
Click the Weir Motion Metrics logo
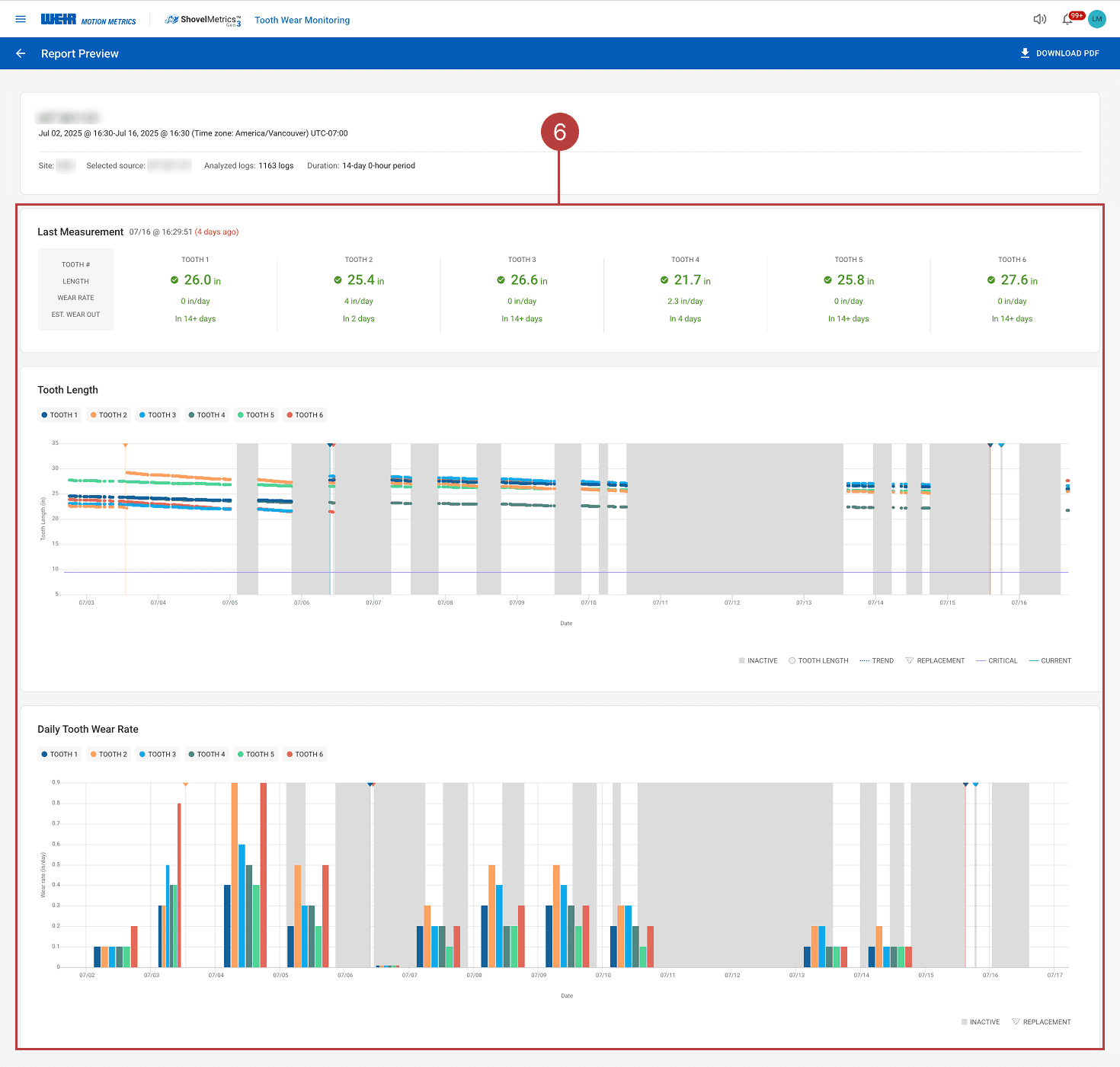(88, 20)
